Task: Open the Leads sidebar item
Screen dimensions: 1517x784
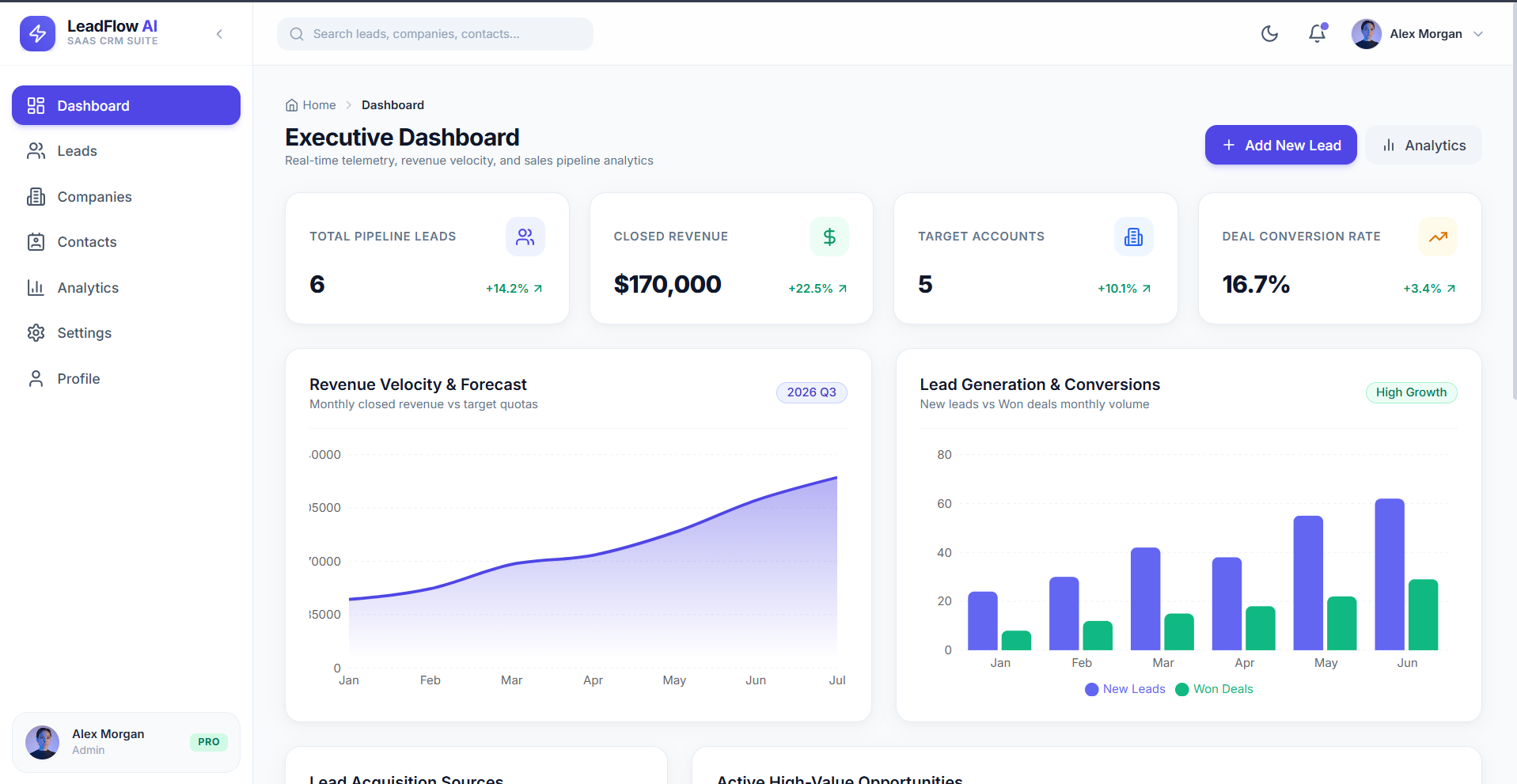Action: tap(126, 151)
